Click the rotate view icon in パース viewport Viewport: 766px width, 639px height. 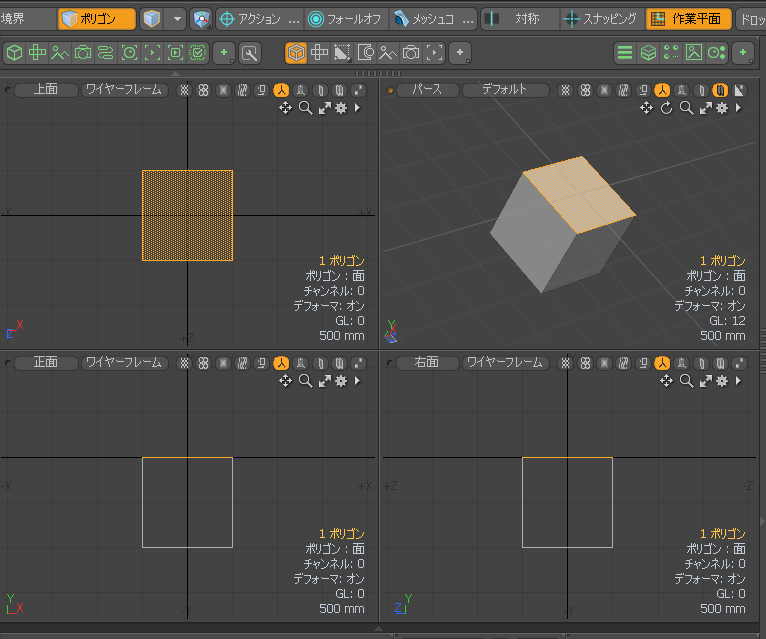(x=667, y=108)
